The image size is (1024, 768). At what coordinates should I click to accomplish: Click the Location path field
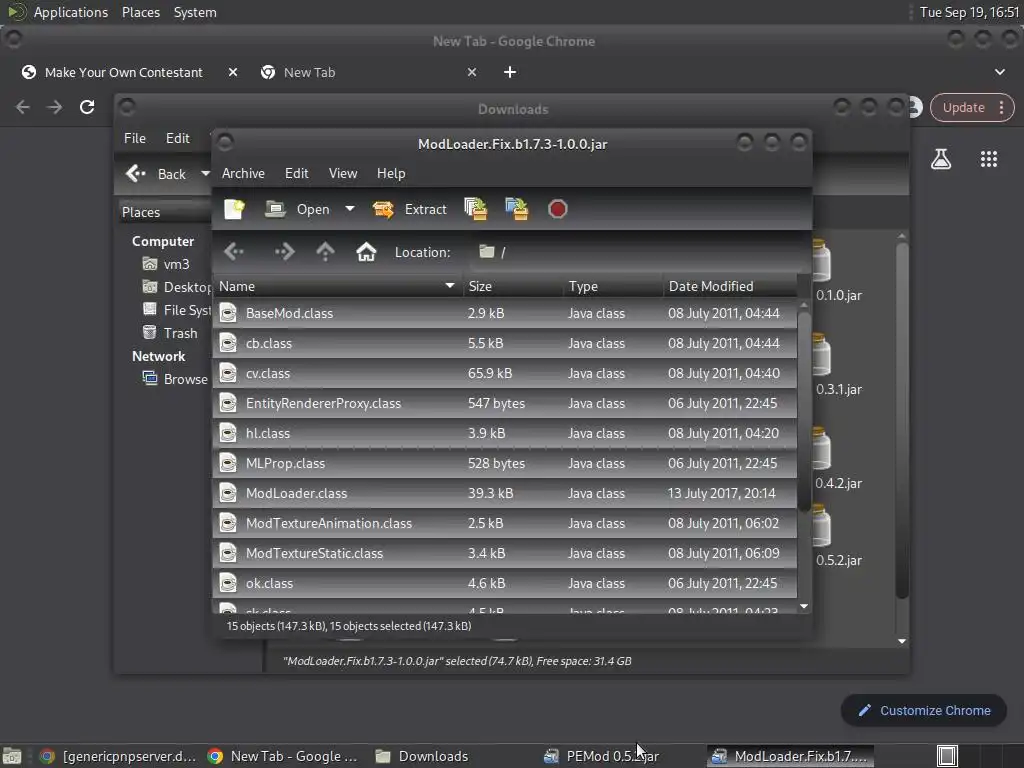[x=637, y=252]
